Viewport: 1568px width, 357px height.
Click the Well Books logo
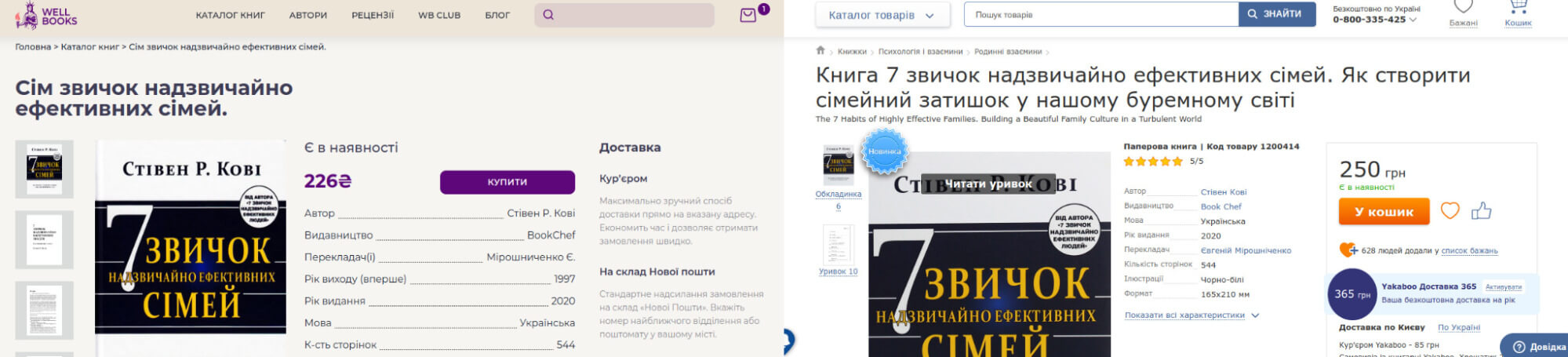click(45, 15)
